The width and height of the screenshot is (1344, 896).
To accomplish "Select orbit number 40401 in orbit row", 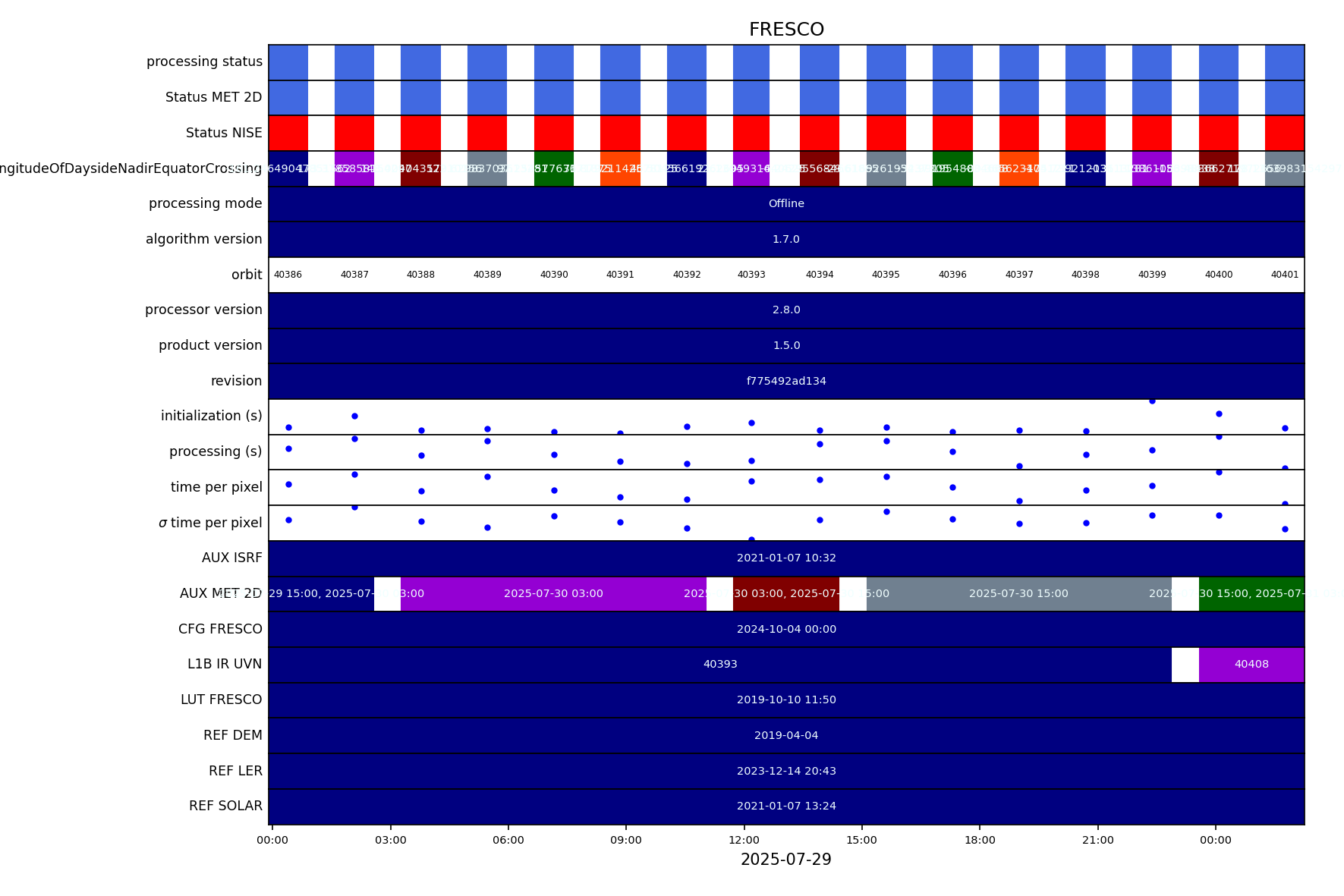I will pyautogui.click(x=1284, y=275).
